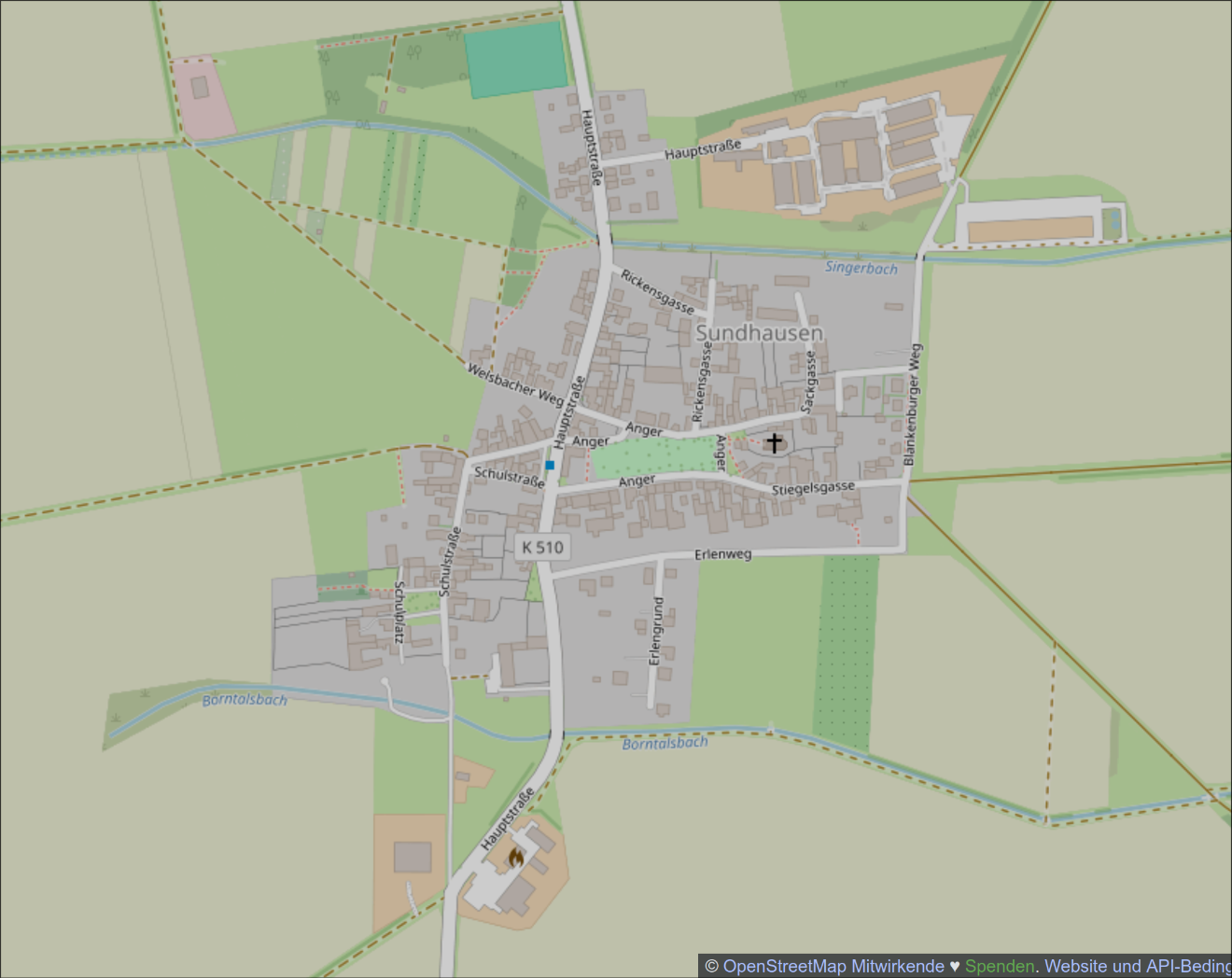Click the dotted green park on Anger
The height and width of the screenshot is (978, 1232).
click(x=653, y=457)
